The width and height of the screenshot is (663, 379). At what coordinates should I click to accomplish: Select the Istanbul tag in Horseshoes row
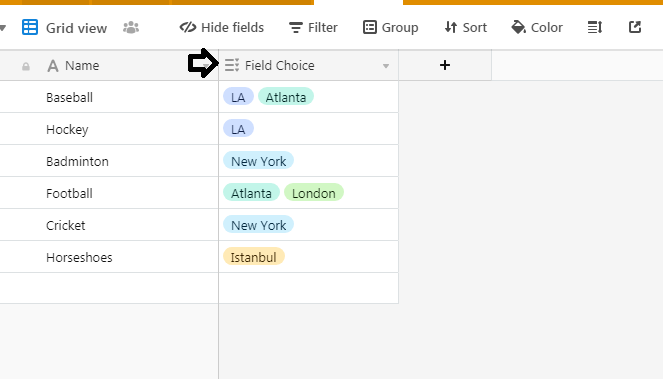[x=254, y=257]
